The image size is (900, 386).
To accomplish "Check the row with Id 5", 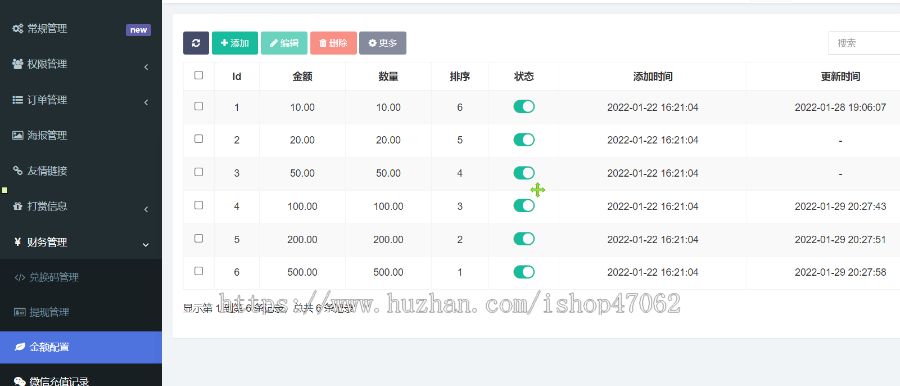I will tap(199, 238).
